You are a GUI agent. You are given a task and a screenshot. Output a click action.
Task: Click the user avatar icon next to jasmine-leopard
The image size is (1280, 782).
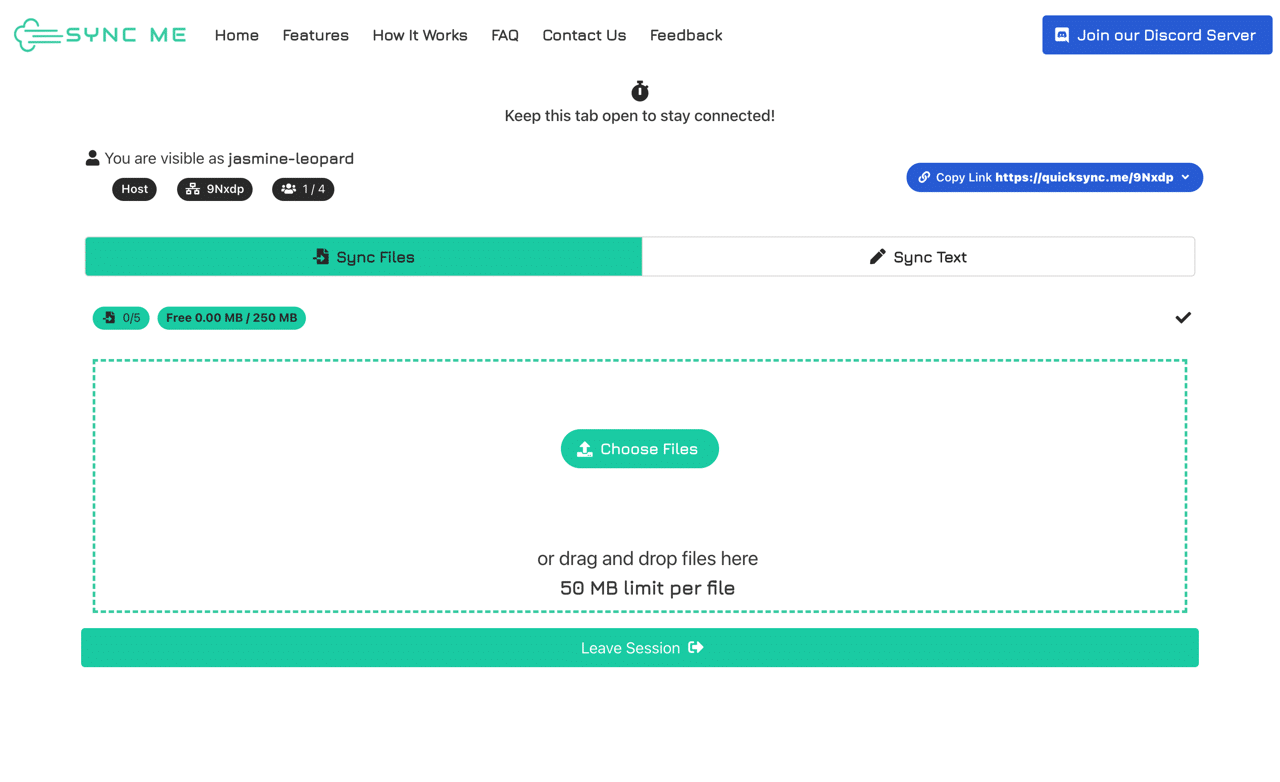click(92, 157)
